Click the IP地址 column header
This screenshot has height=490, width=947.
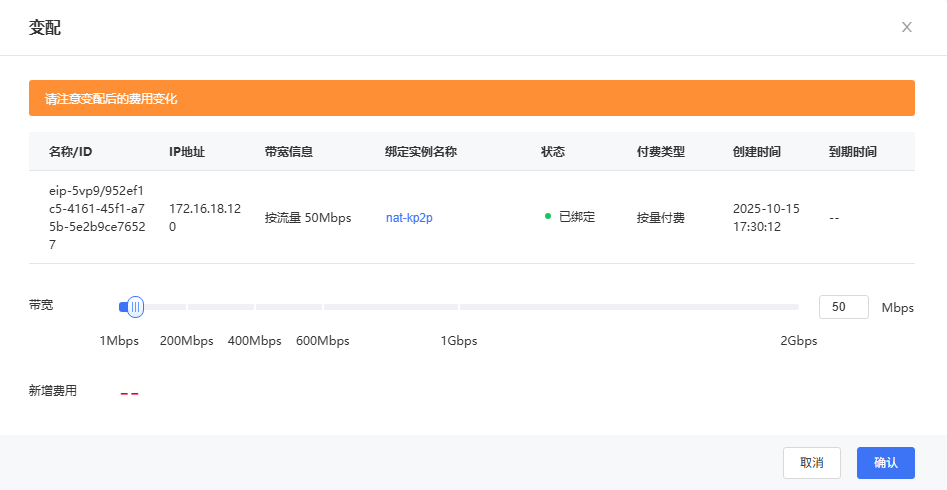(x=187, y=152)
